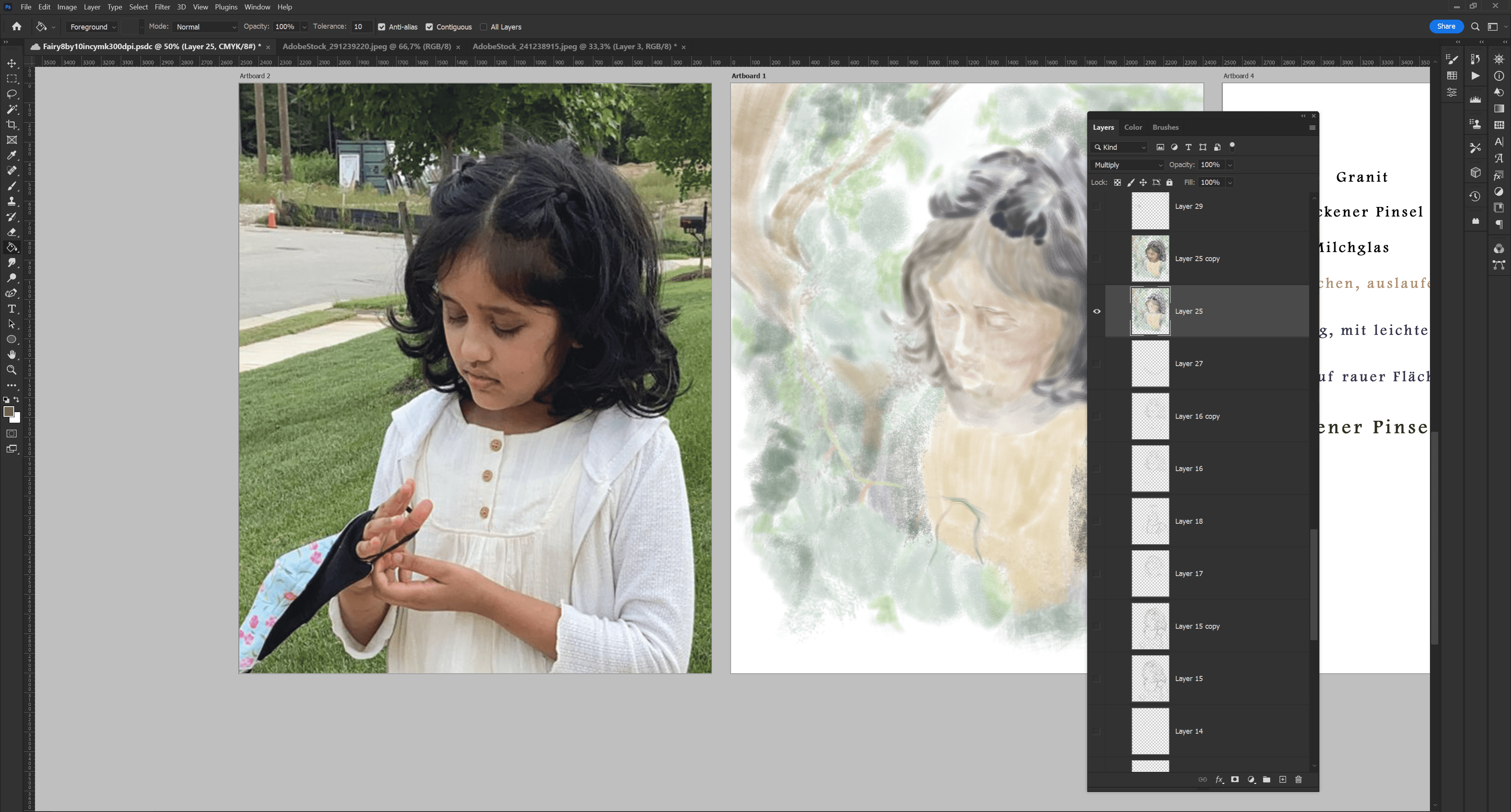Select the Move tool
Image resolution: width=1511 pixels, height=812 pixels.
(x=12, y=63)
